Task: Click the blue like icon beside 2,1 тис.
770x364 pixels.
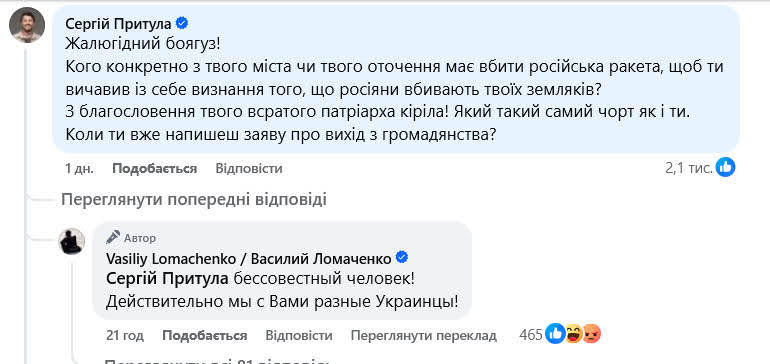Action: 725,168
